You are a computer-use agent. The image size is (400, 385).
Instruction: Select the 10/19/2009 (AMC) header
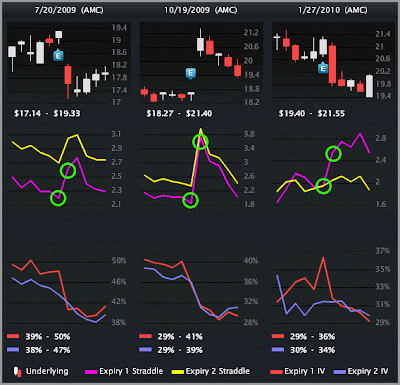click(201, 10)
